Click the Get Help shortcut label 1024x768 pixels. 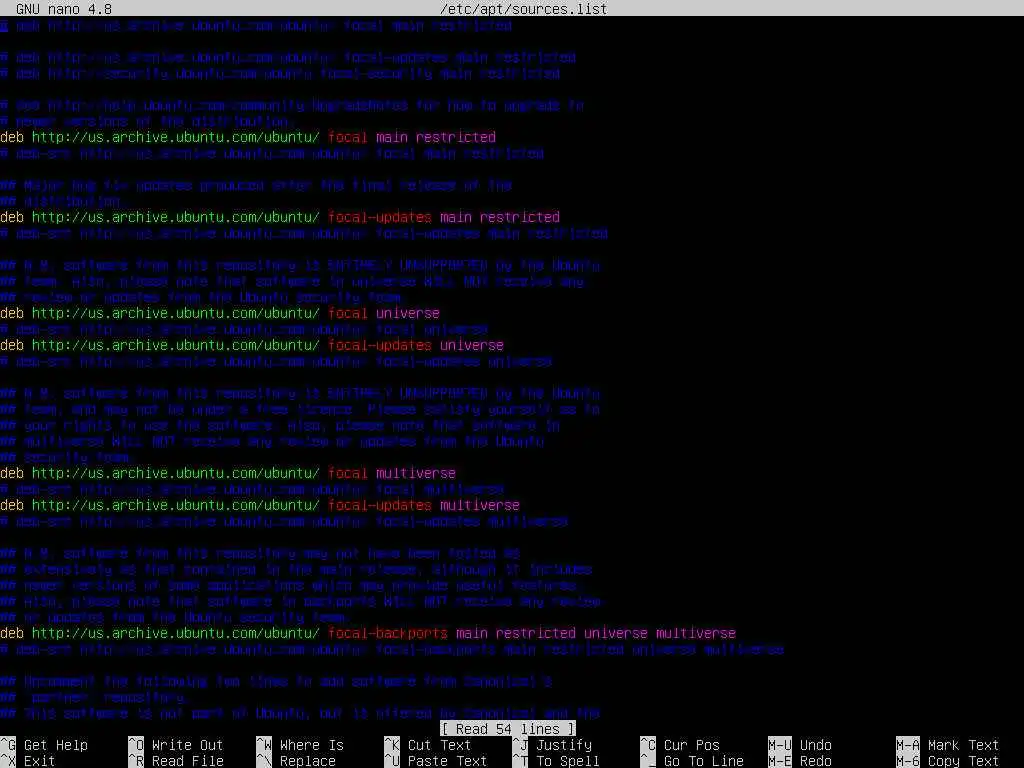click(x=56, y=745)
